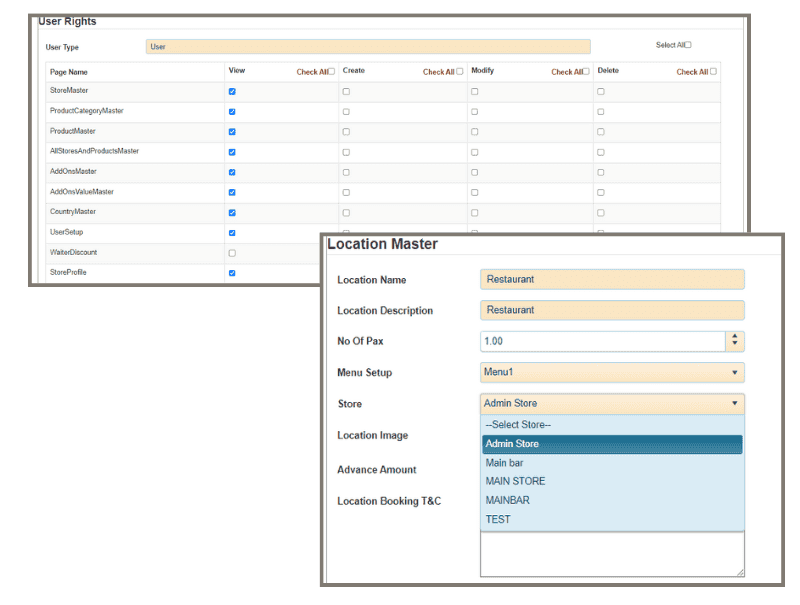Enable Check All for View column
Screen dimensions: 800x605
332,72
